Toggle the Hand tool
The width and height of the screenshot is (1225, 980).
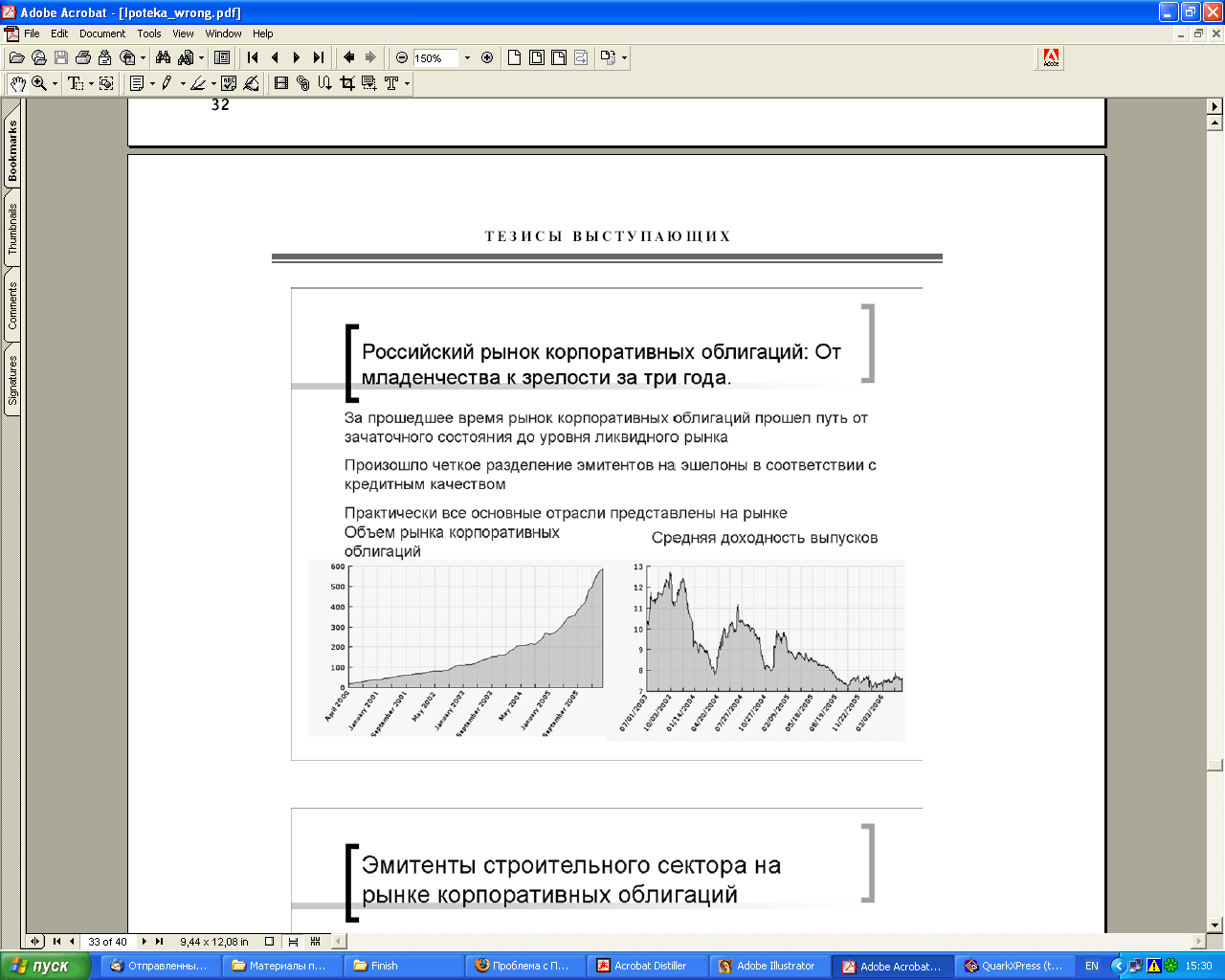18,83
